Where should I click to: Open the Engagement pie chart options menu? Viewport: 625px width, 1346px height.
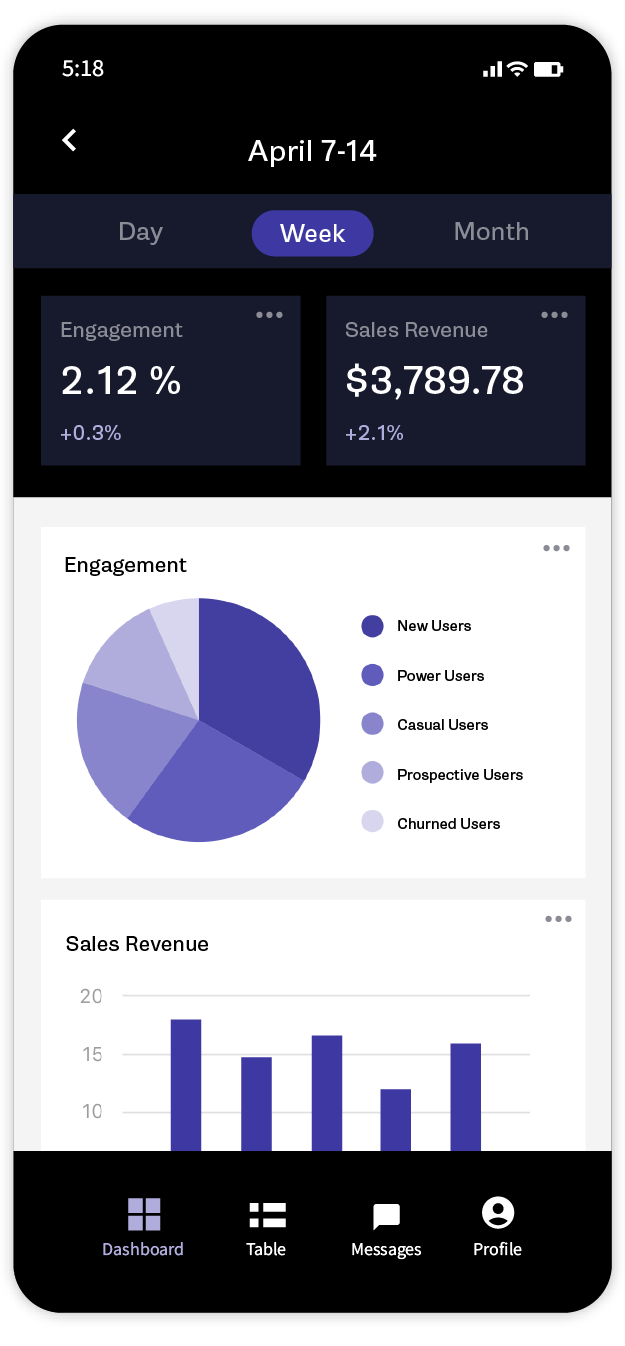pos(557,548)
